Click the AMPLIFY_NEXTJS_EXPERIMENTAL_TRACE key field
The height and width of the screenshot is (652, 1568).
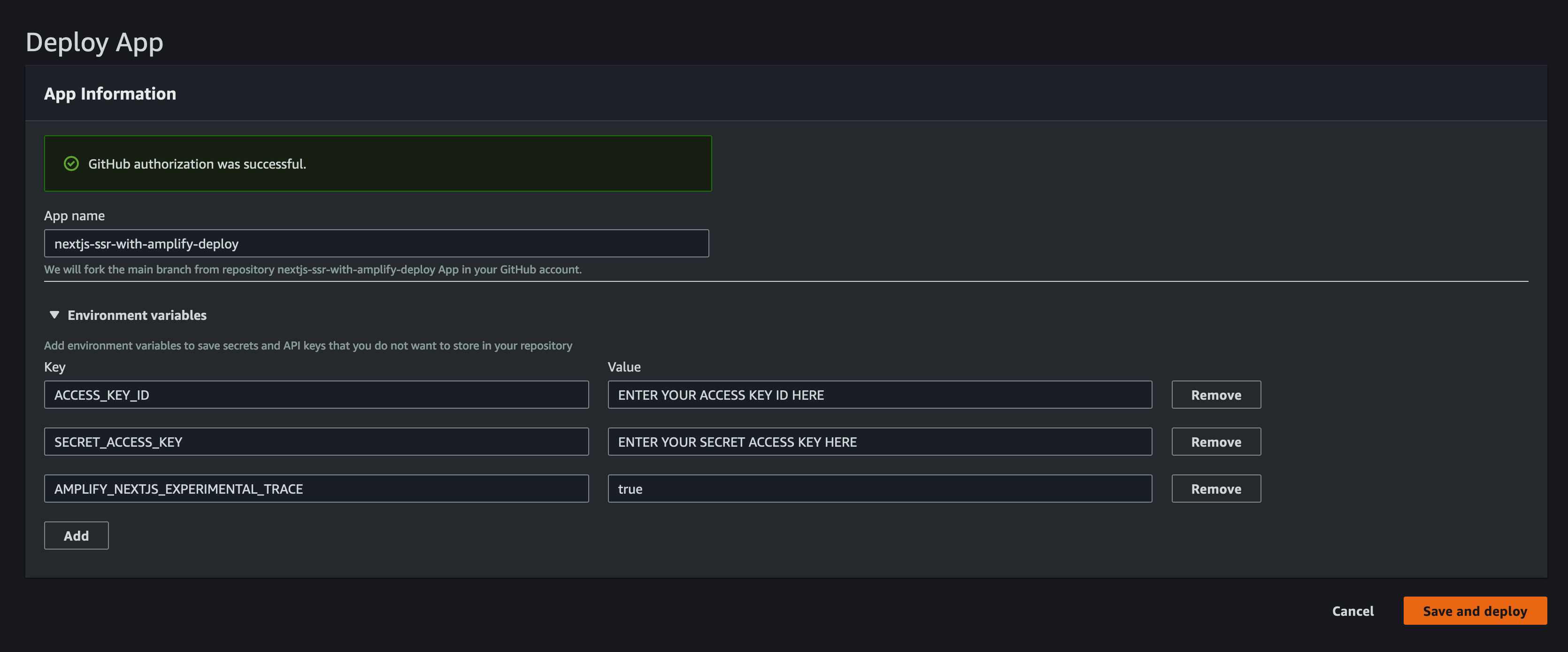pyautogui.click(x=316, y=489)
